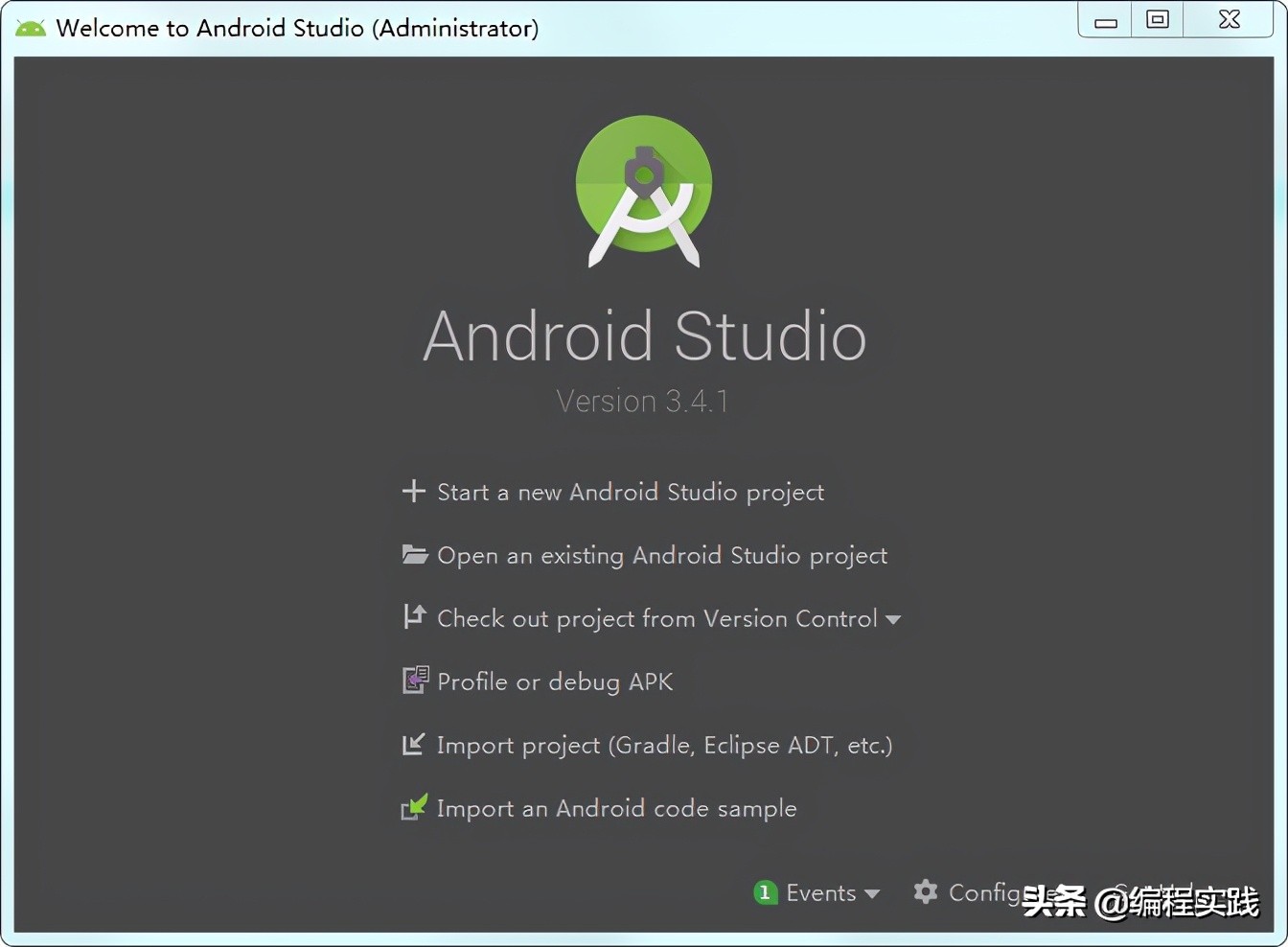Minimize the Welcome to Android Studio window
Viewport: 1288px width, 947px height.
pos(1106,20)
